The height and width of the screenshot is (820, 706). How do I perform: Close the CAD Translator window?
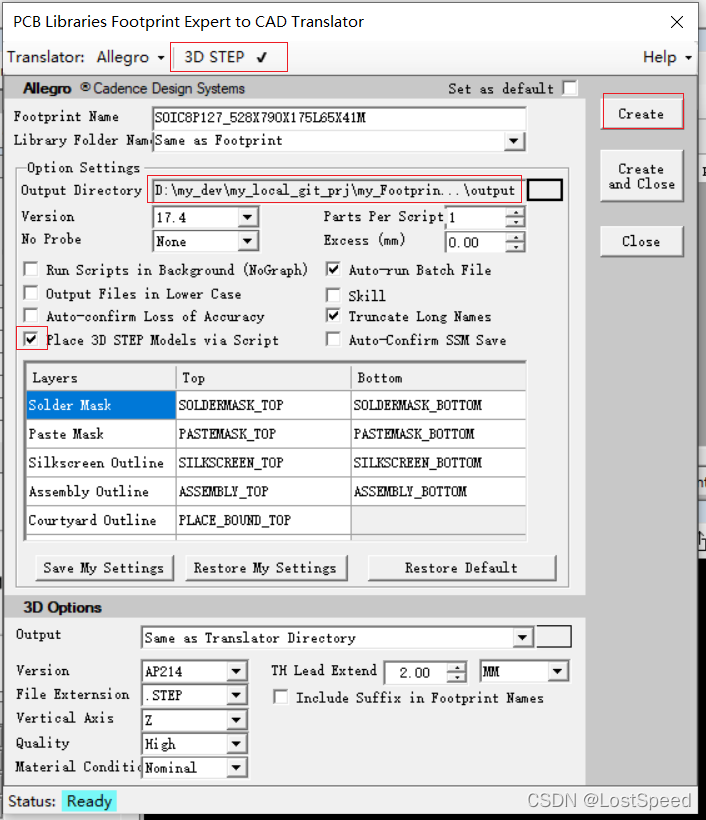click(677, 22)
